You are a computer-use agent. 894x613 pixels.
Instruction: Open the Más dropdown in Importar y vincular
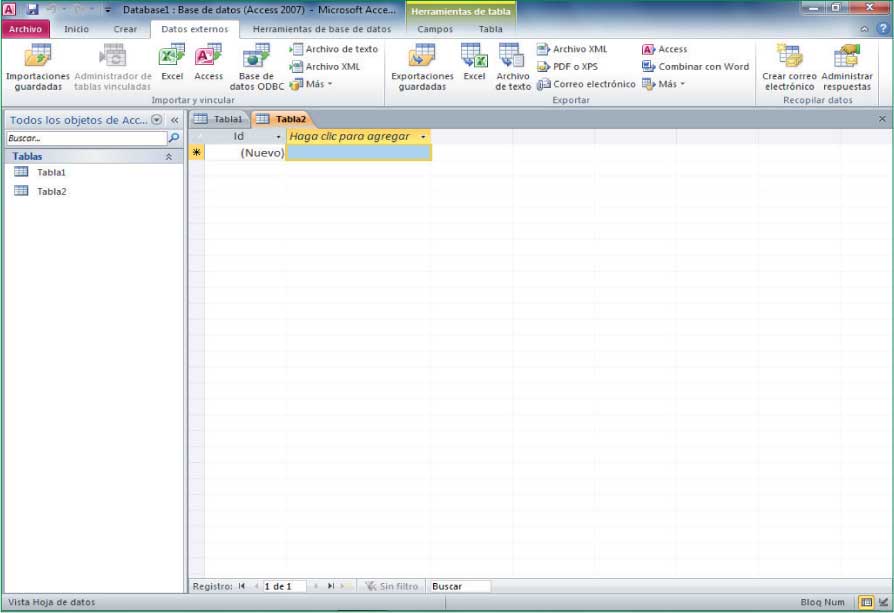[311, 84]
